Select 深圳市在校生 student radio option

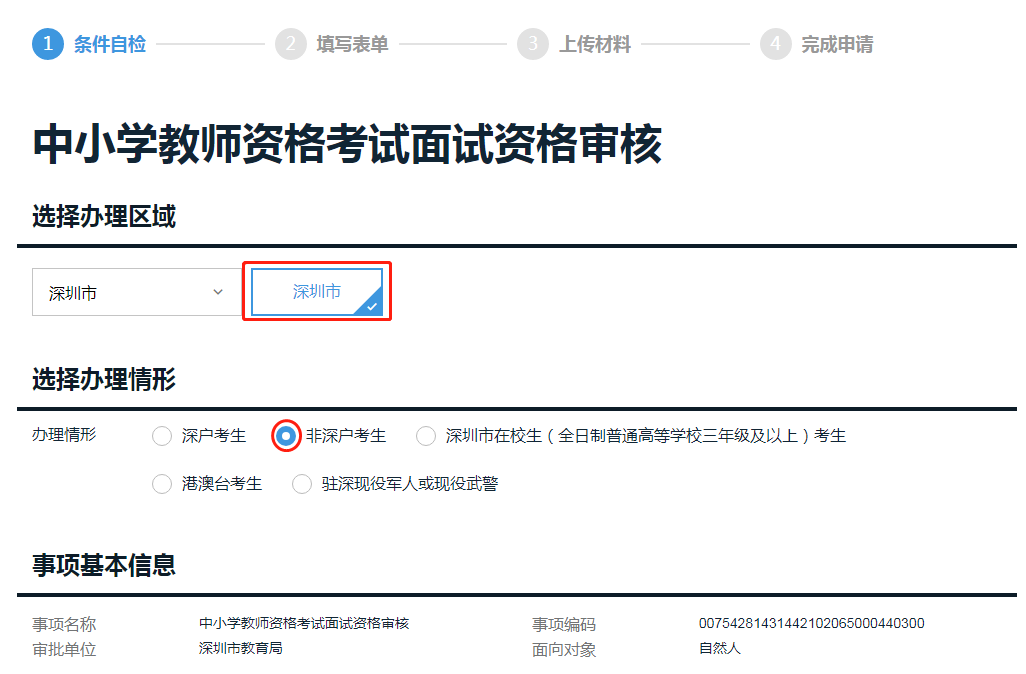click(426, 436)
